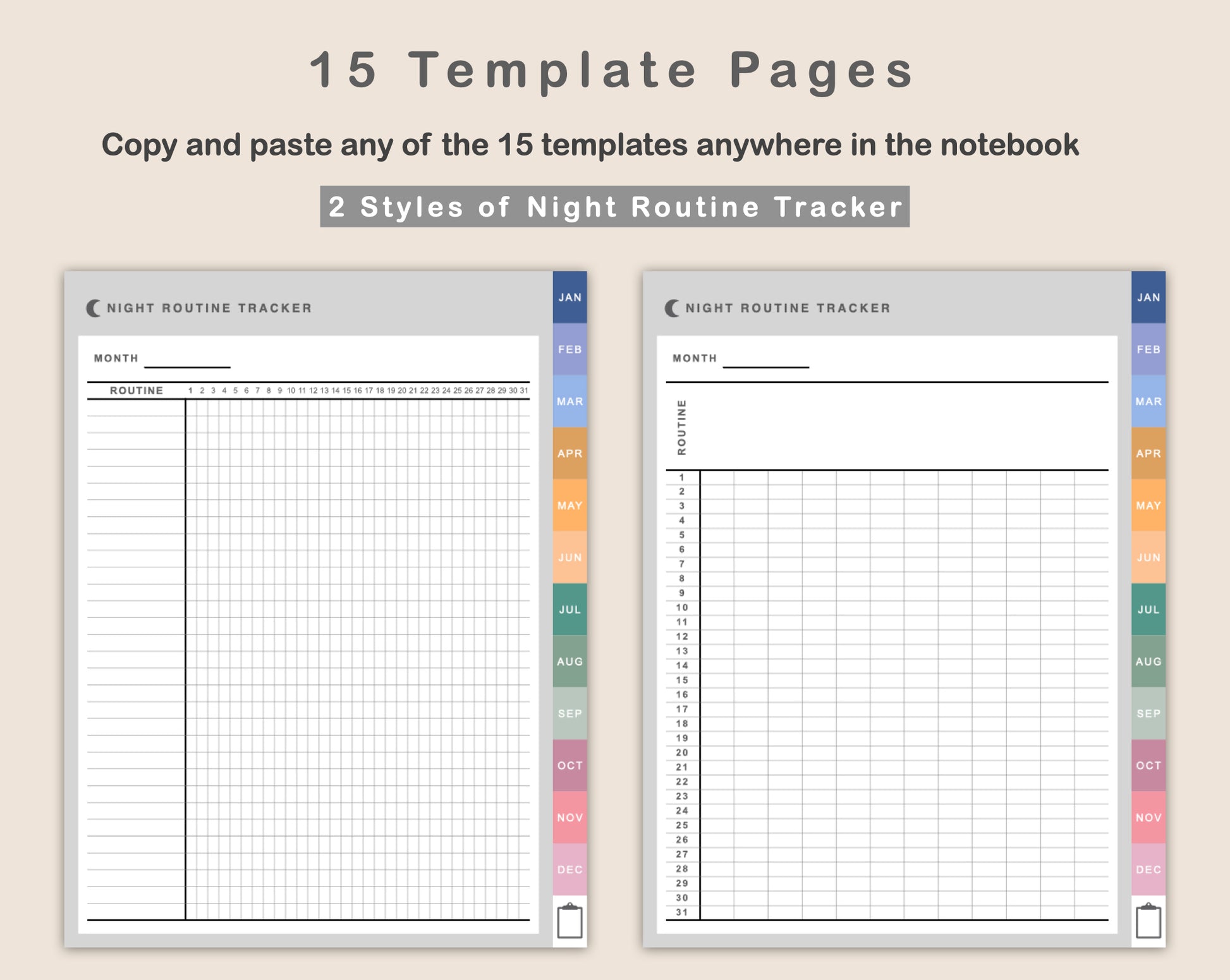1230x980 pixels.
Task: Click the ROUTINE column header on left tracker
Action: coord(137,390)
